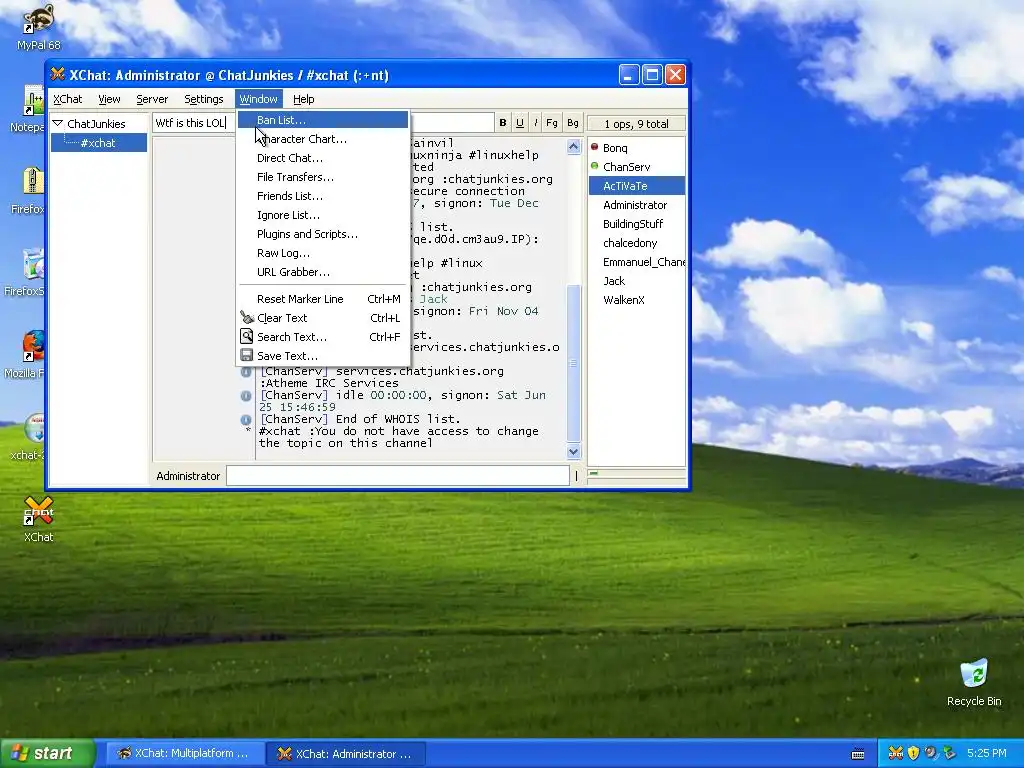1024x768 pixels.
Task: Open the MyPal 68 desktop shortcut
Action: coord(38,27)
